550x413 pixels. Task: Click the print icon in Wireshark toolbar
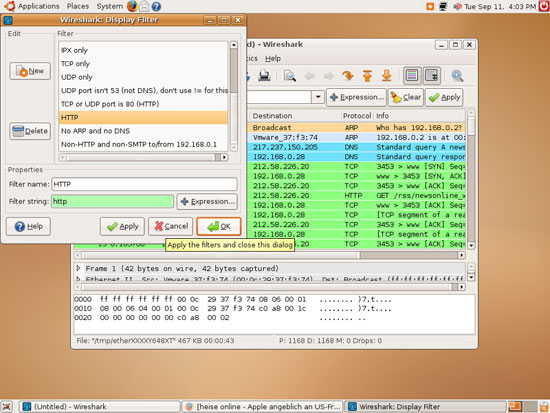click(x=264, y=76)
